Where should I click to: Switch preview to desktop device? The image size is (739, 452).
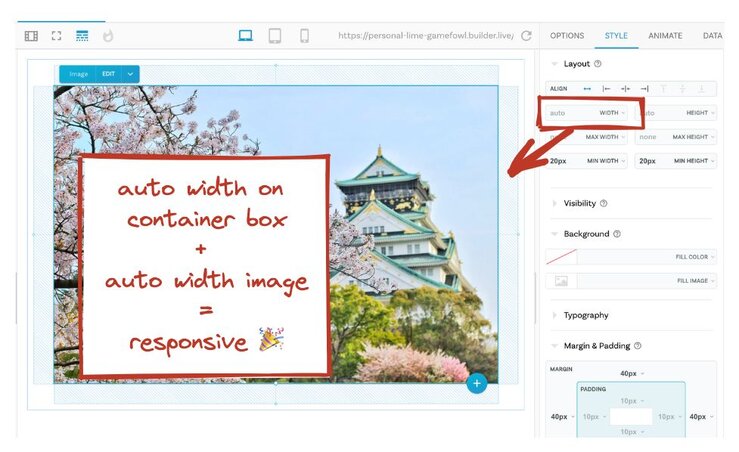(x=245, y=36)
